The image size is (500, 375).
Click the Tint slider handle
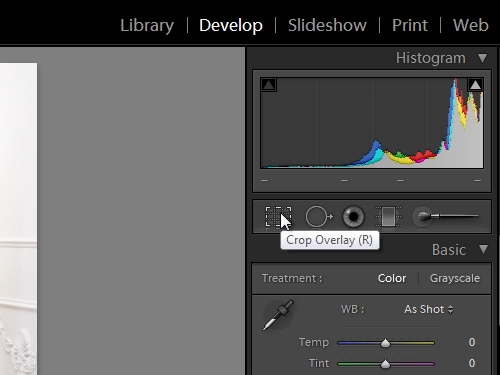(x=385, y=364)
